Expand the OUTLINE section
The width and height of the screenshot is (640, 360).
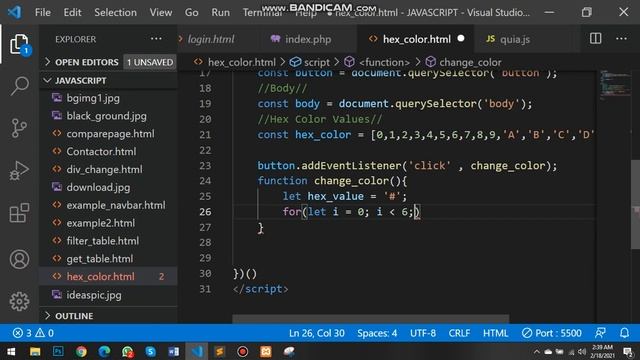click(x=68, y=316)
